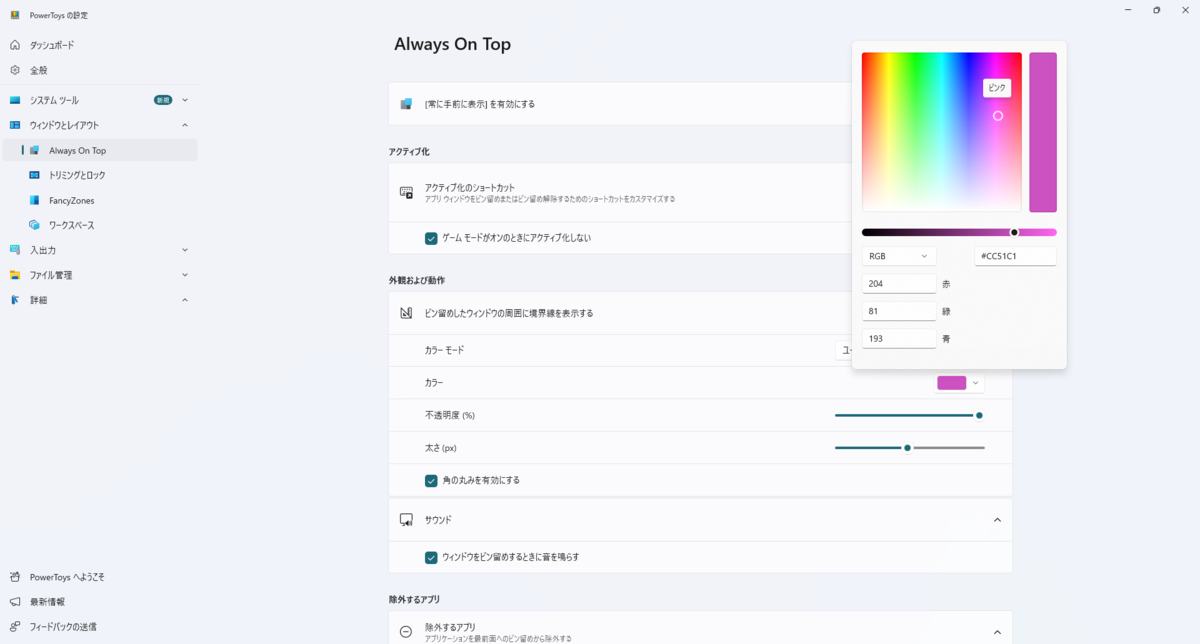Click the FancyZones icon in sidebar
The image size is (1200, 644).
click(x=35, y=200)
